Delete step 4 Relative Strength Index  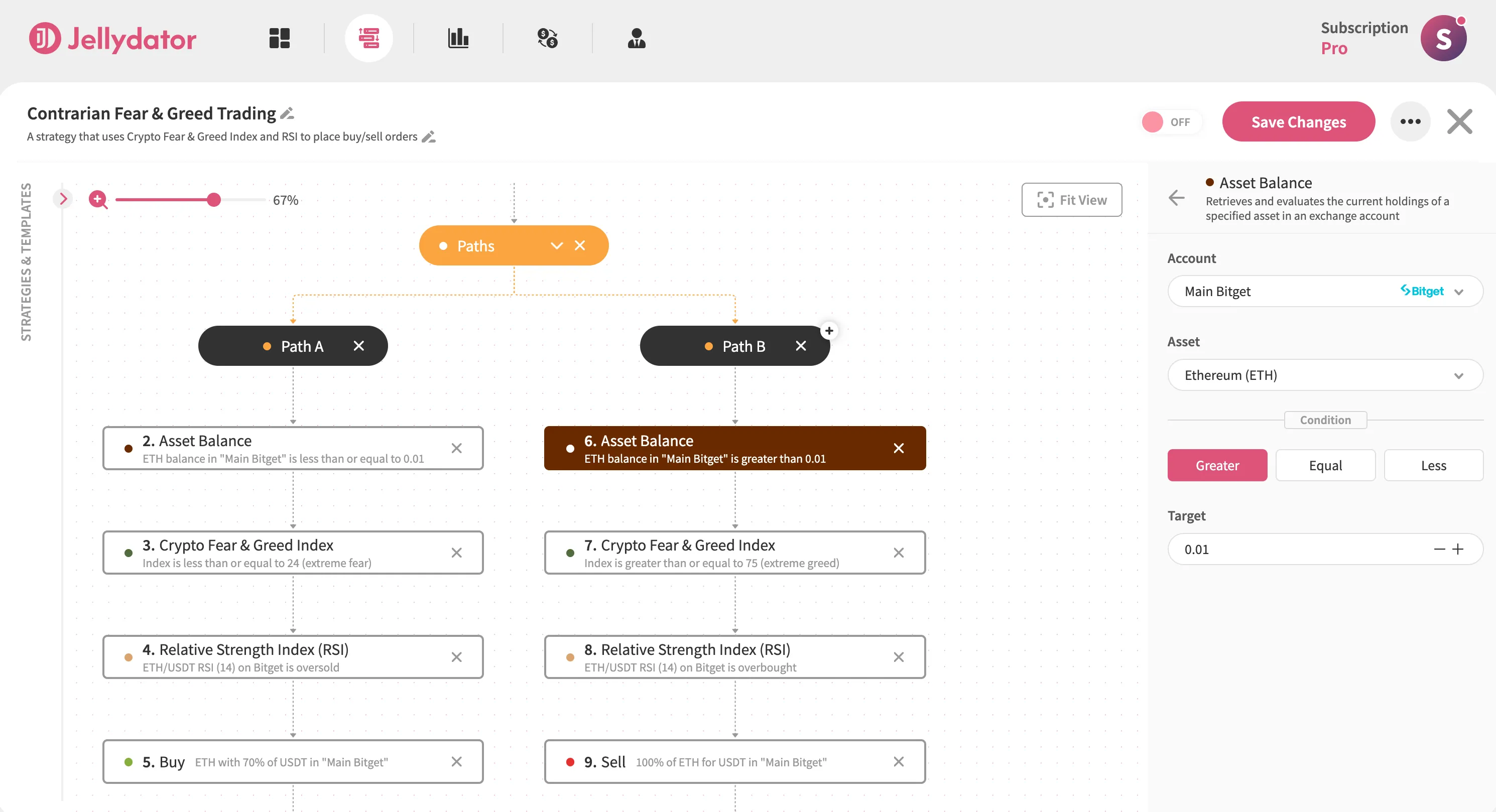tap(456, 657)
